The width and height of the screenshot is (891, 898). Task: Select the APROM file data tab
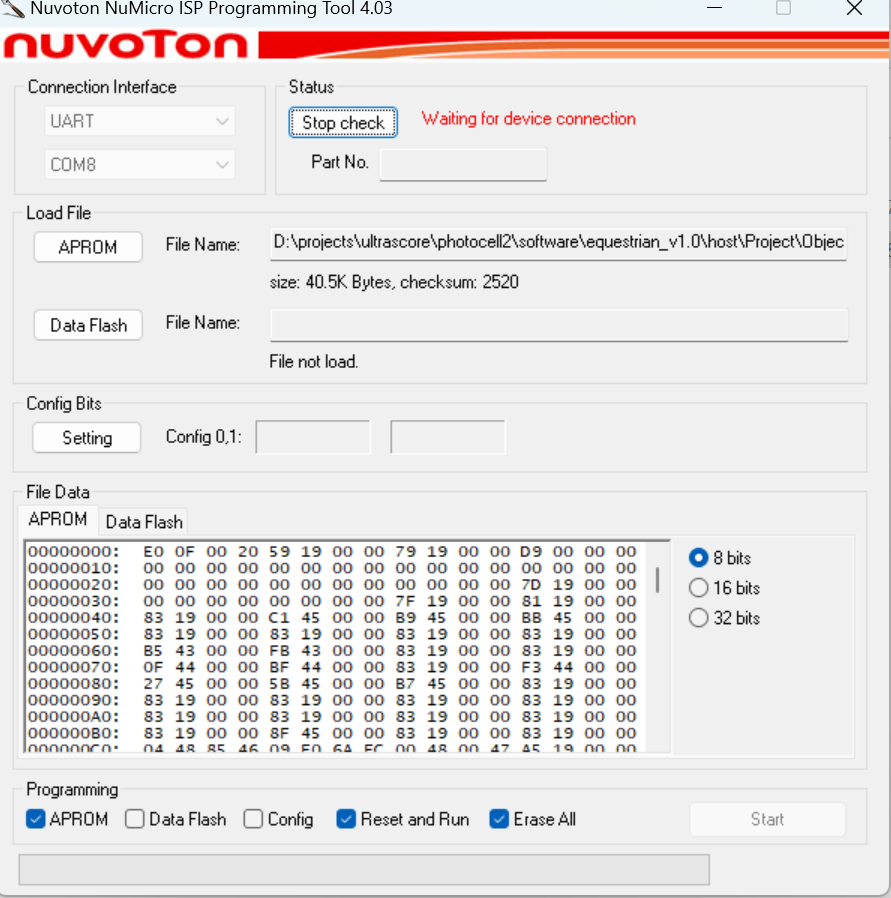tap(56, 519)
